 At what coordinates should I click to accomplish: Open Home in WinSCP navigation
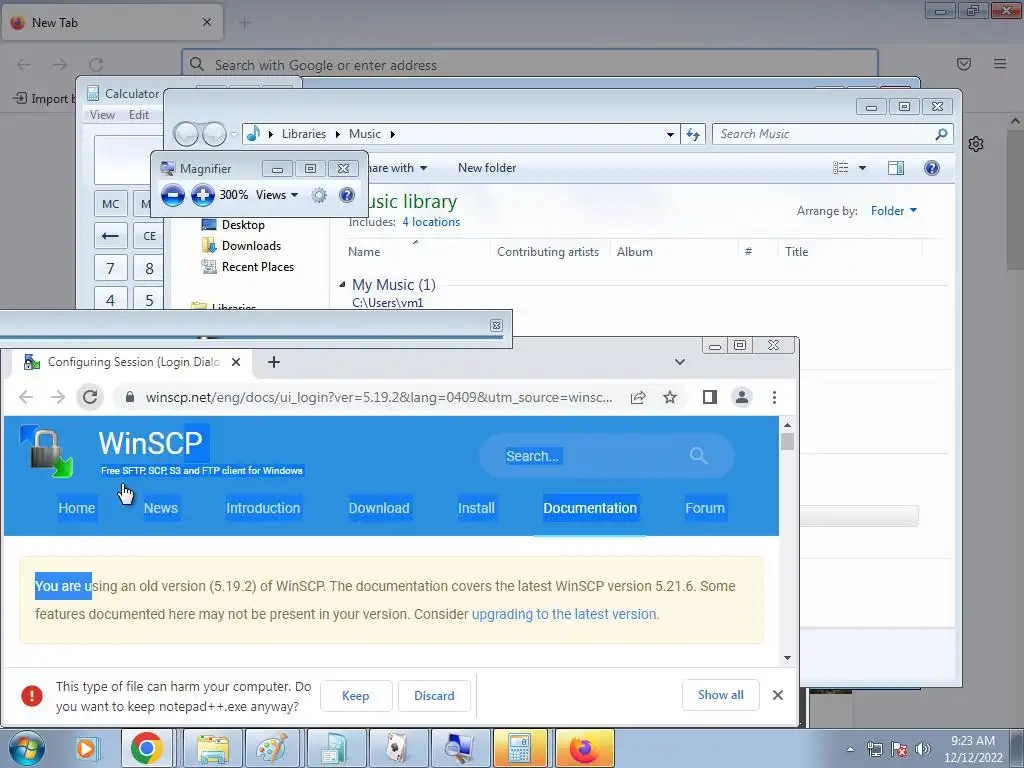[76, 508]
